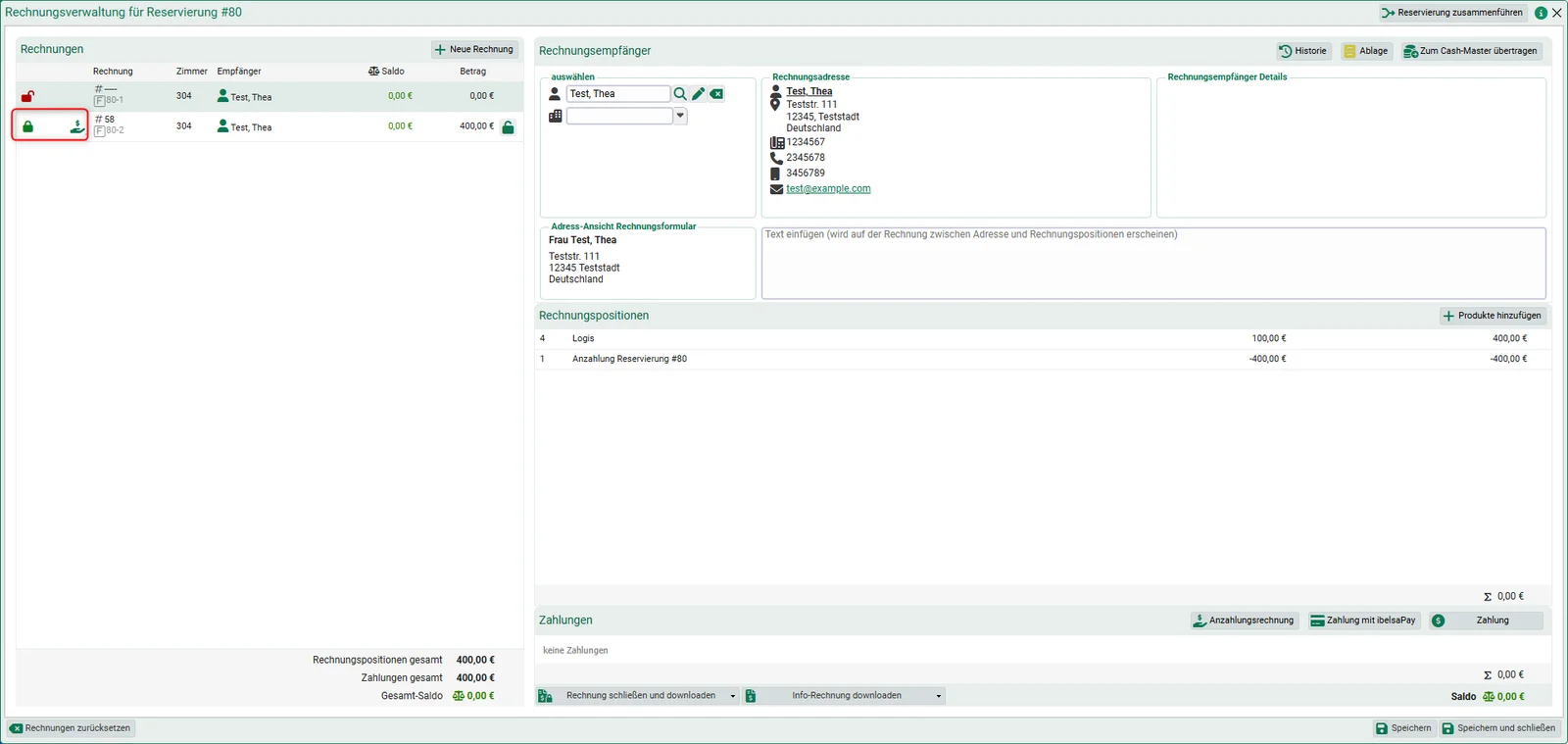Image resolution: width=1568 pixels, height=744 pixels.
Task: Expand the Info-Rechnung downloaden arrow
Action: pos(938,696)
